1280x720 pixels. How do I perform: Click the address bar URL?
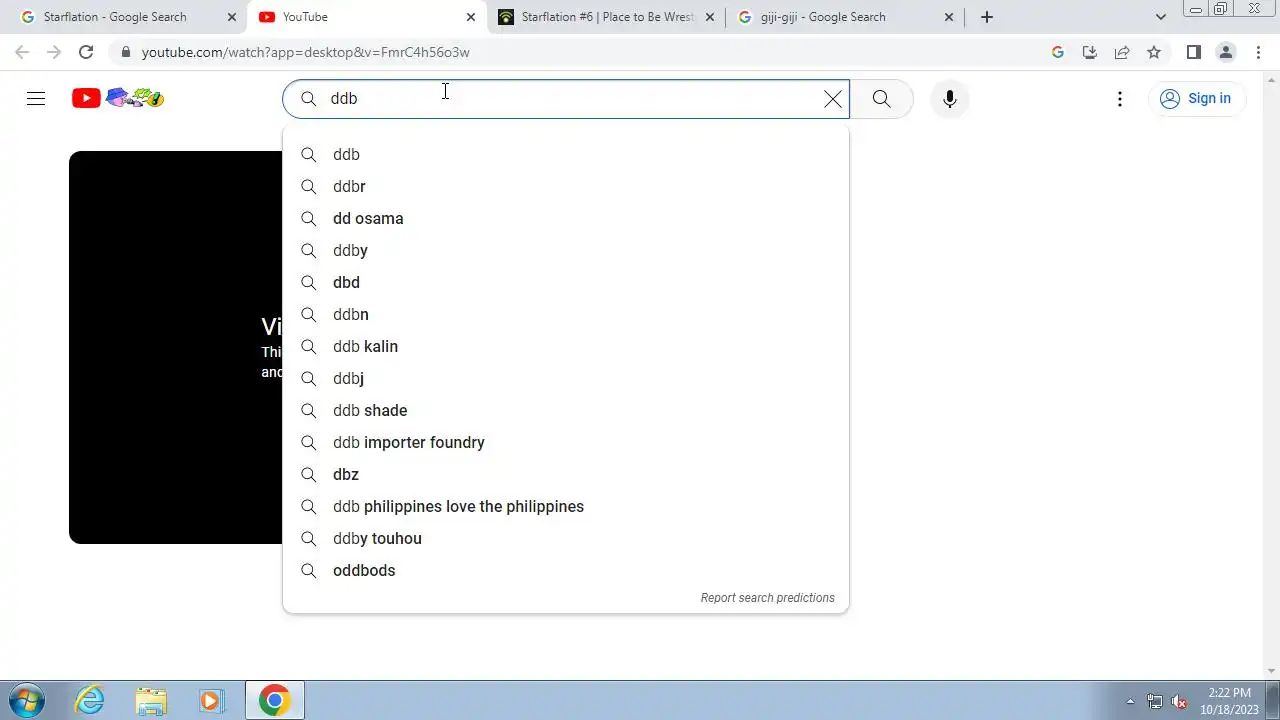[306, 52]
